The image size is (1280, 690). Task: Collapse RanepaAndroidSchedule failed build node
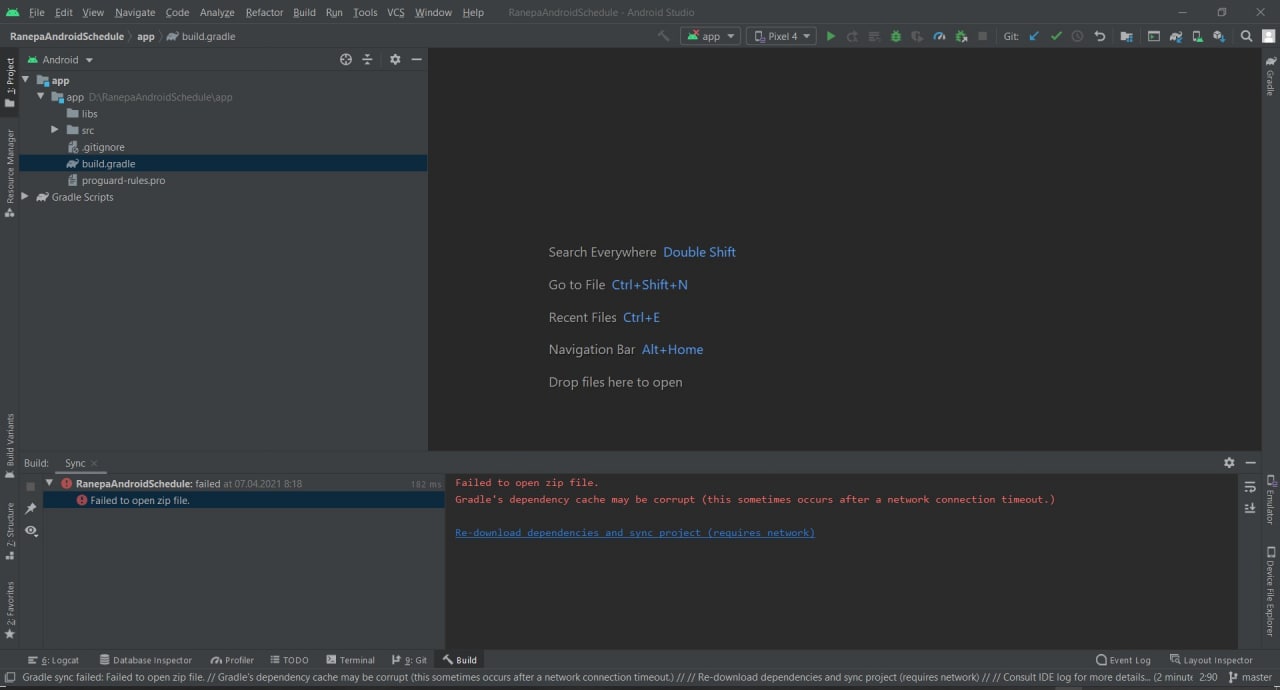coord(49,483)
